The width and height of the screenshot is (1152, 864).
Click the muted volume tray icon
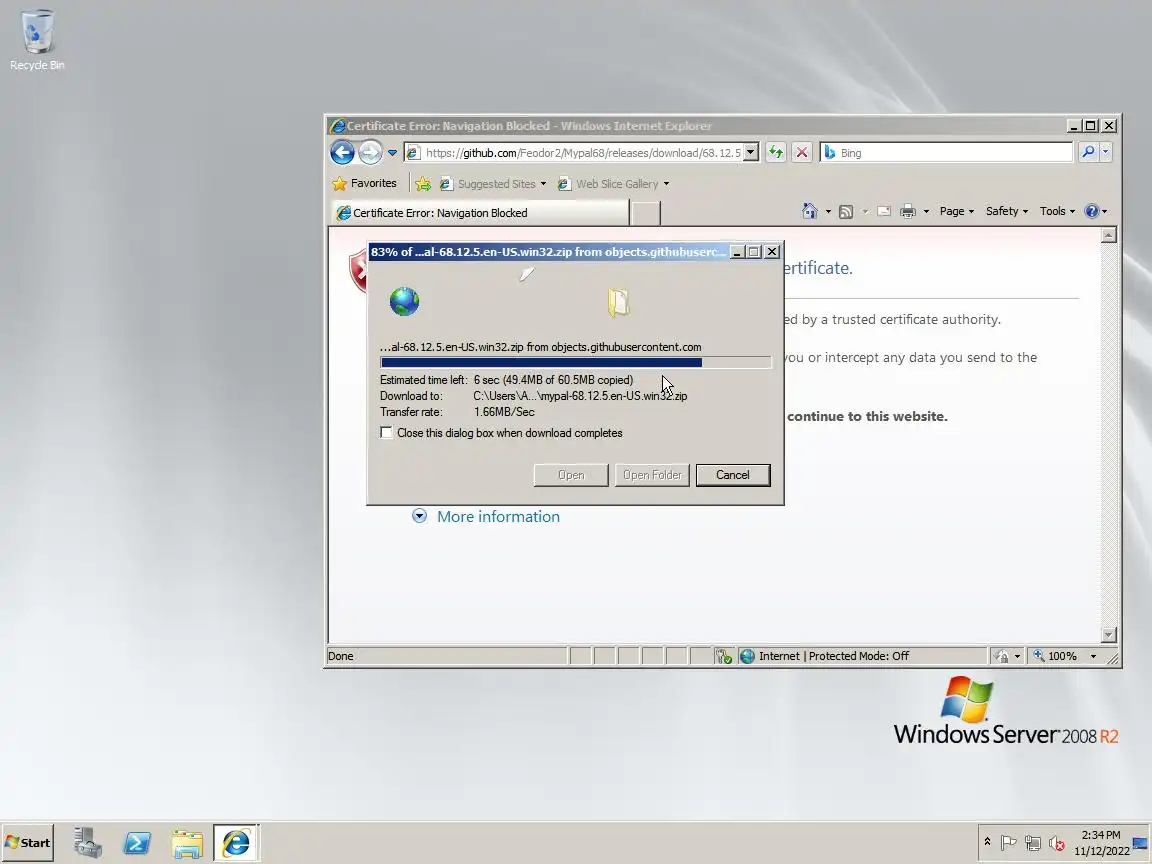click(x=1056, y=843)
